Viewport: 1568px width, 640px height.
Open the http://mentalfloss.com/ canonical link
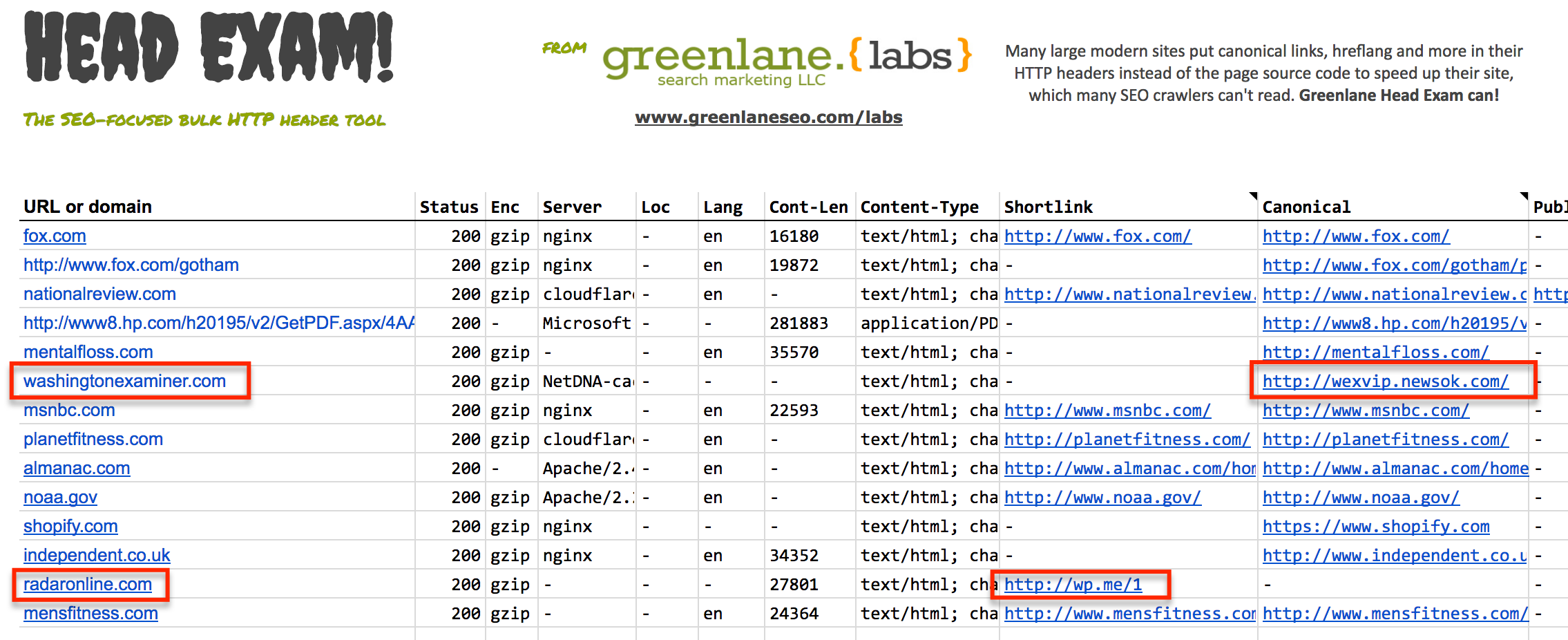(1375, 352)
